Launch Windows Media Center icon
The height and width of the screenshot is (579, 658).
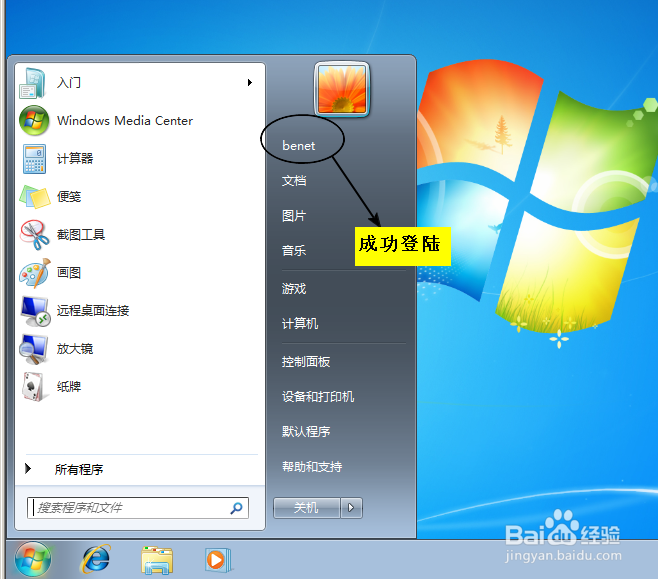pos(34,120)
